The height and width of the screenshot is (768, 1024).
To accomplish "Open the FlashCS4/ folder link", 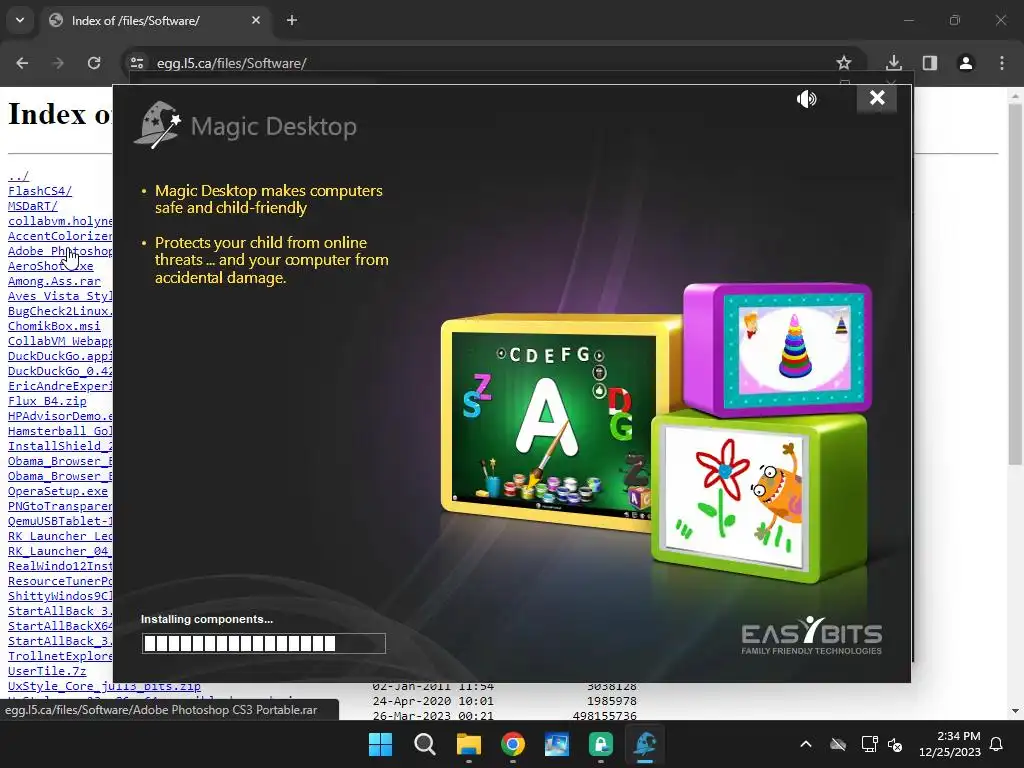I will point(40,191).
